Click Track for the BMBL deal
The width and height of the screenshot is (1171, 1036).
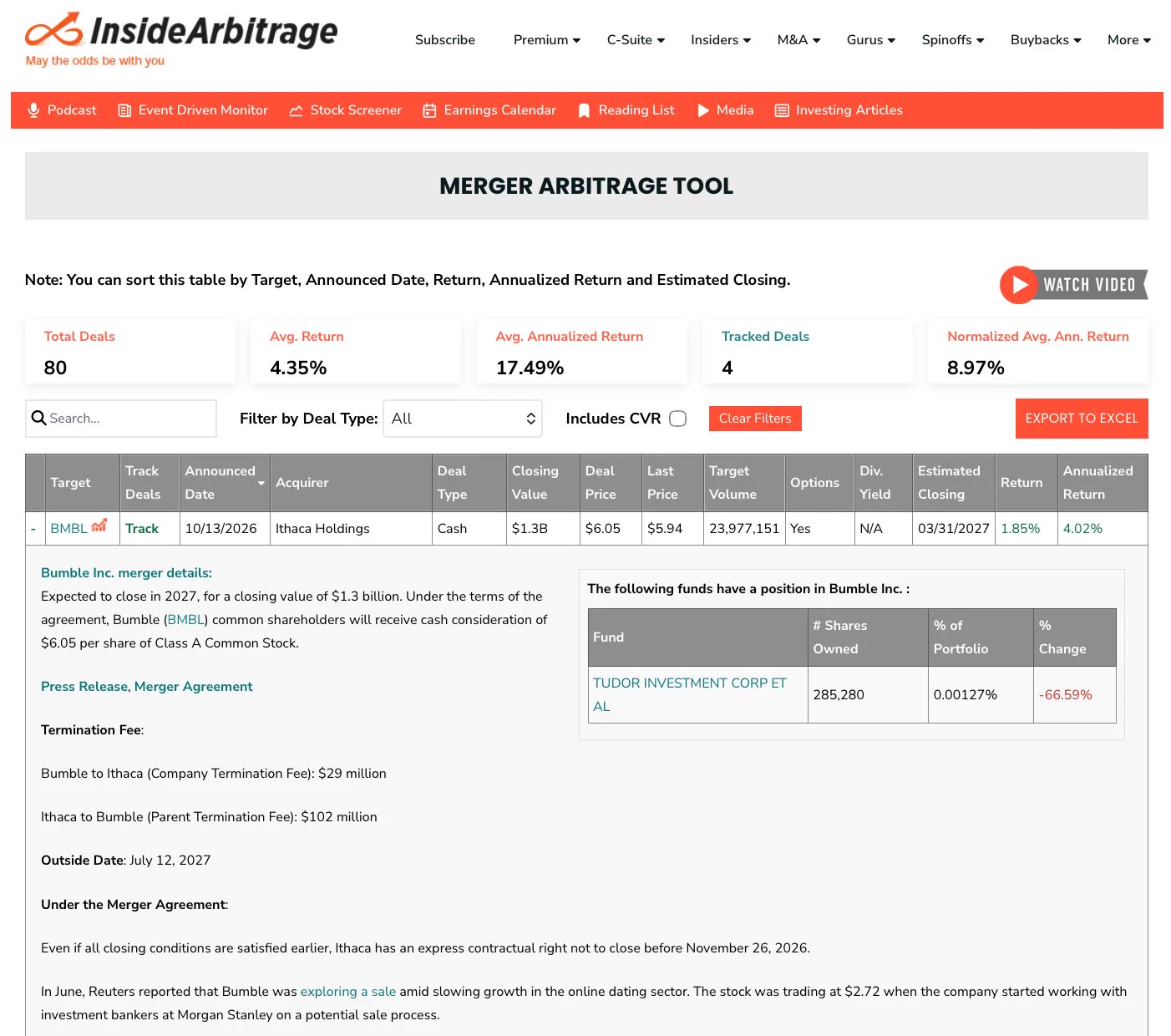tap(142, 529)
